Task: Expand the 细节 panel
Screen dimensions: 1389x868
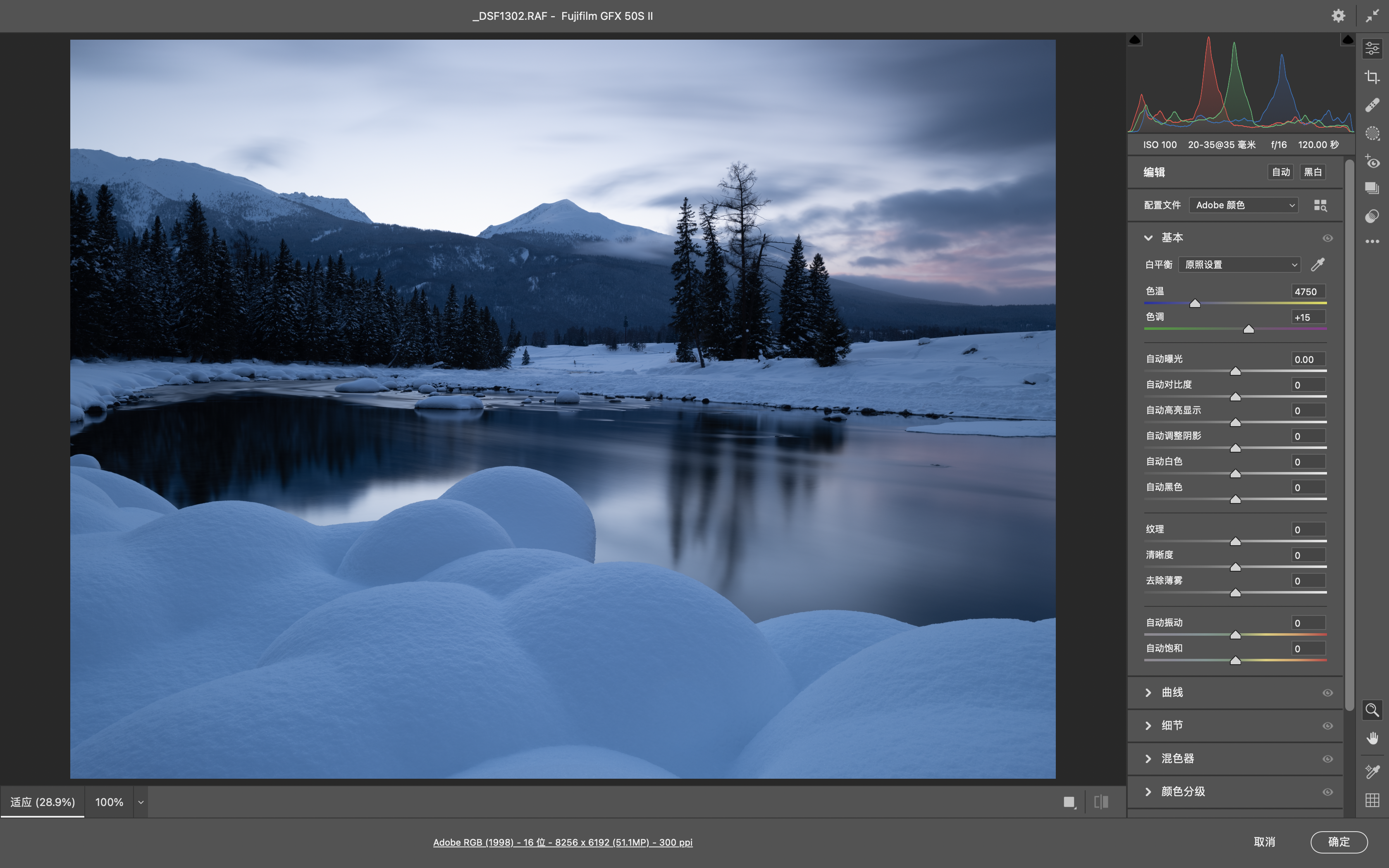Action: (1148, 726)
